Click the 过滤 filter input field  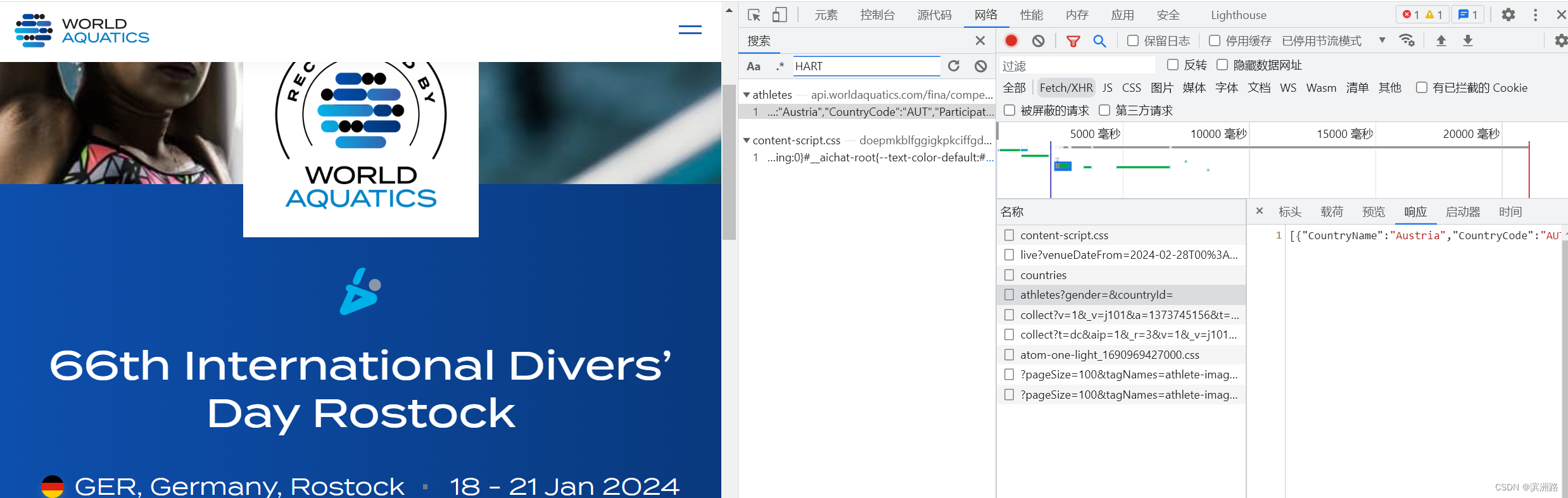point(1077,65)
